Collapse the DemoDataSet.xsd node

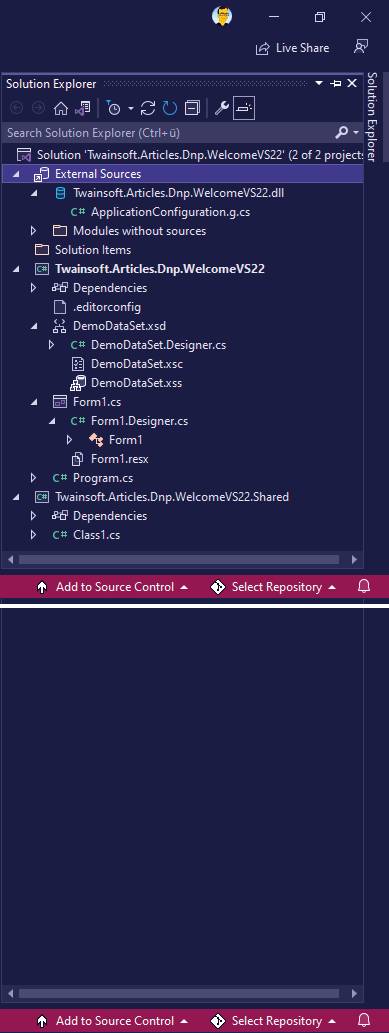coord(34,325)
